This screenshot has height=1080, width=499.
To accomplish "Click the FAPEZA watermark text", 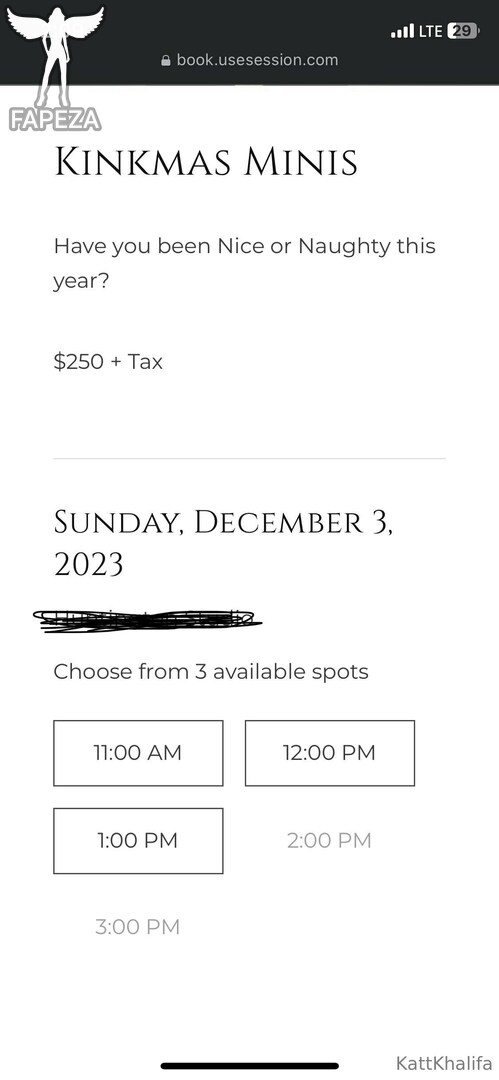I will pyautogui.click(x=55, y=119).
